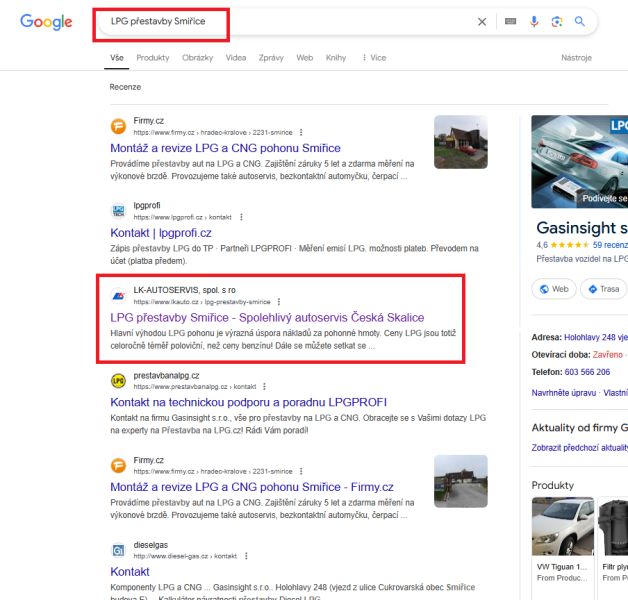This screenshot has width=628, height=600.
Task: Open the on-screen keyboard icon
Action: click(510, 21)
